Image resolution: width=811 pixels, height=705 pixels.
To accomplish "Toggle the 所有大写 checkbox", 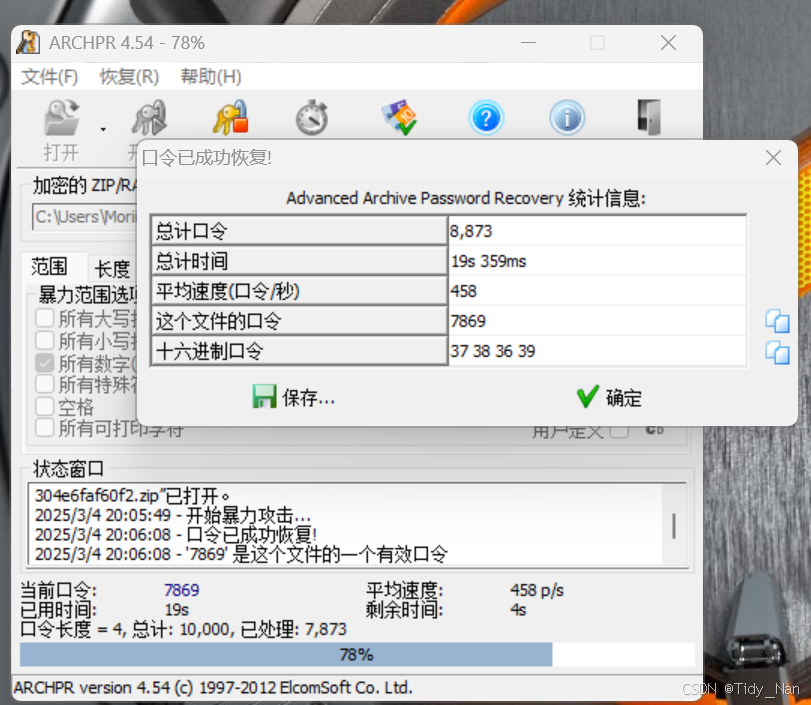I will click(44, 318).
